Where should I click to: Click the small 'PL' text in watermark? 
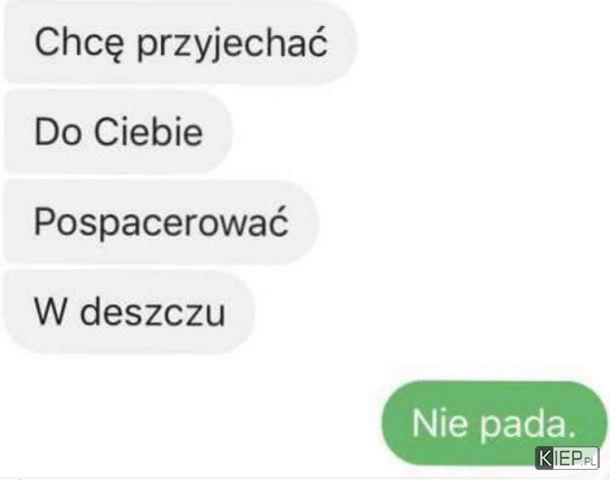point(589,461)
